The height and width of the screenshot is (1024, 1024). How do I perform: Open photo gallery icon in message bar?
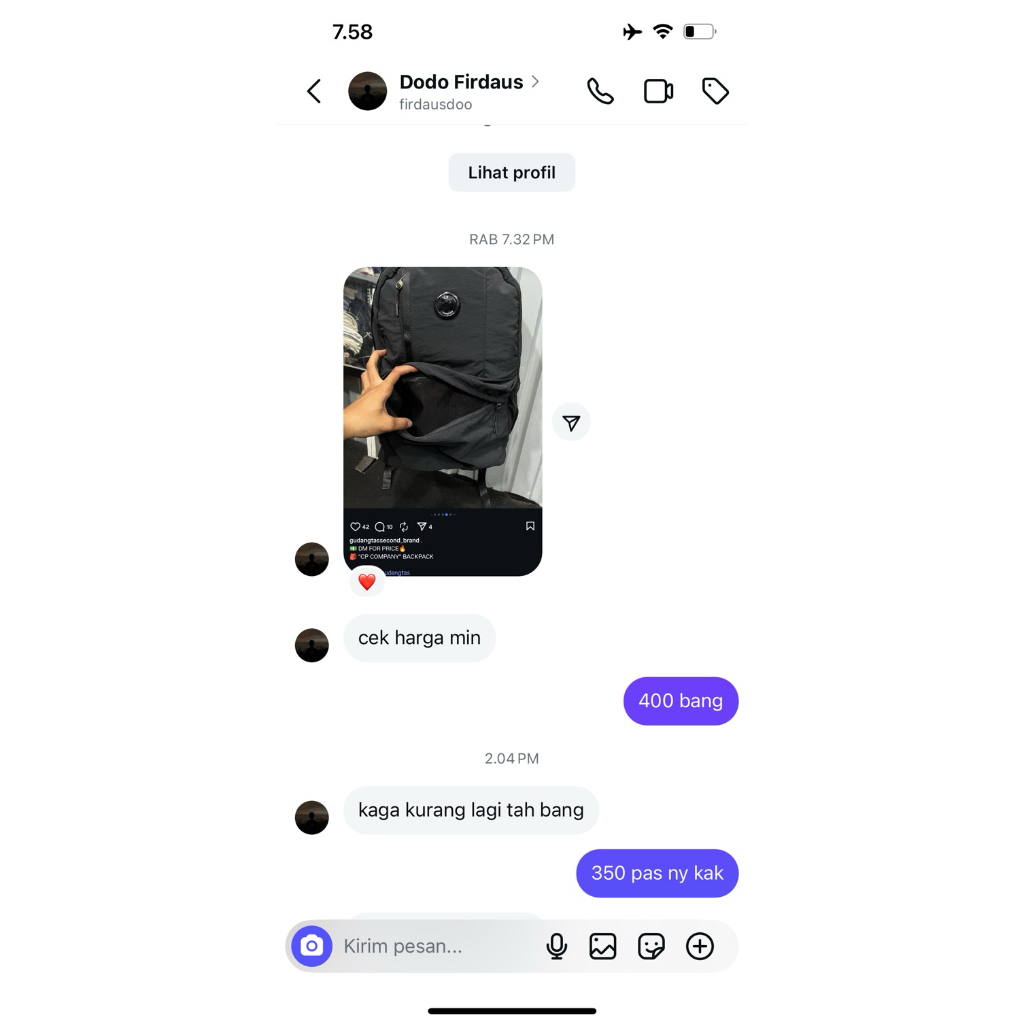tap(603, 946)
